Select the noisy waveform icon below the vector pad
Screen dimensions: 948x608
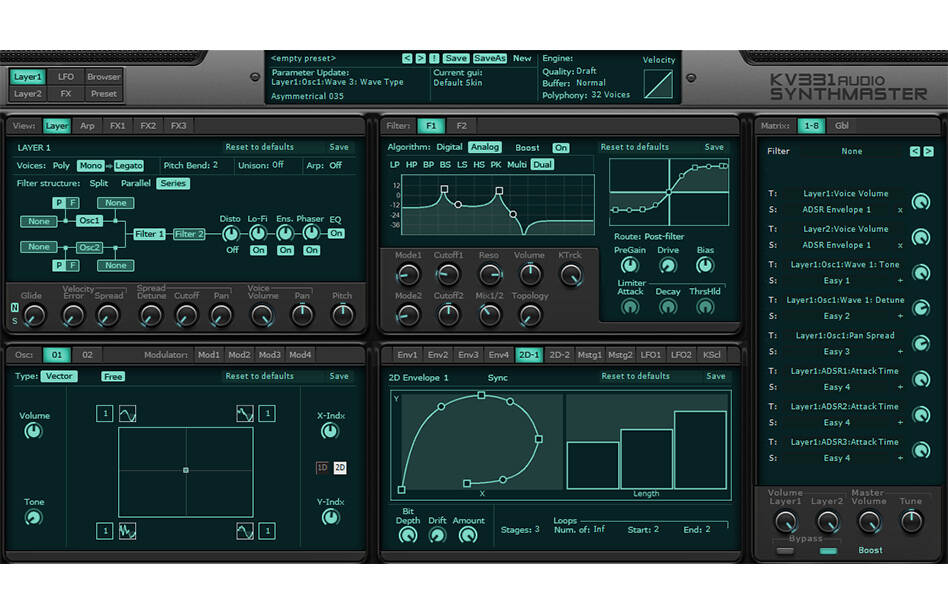tap(128, 531)
